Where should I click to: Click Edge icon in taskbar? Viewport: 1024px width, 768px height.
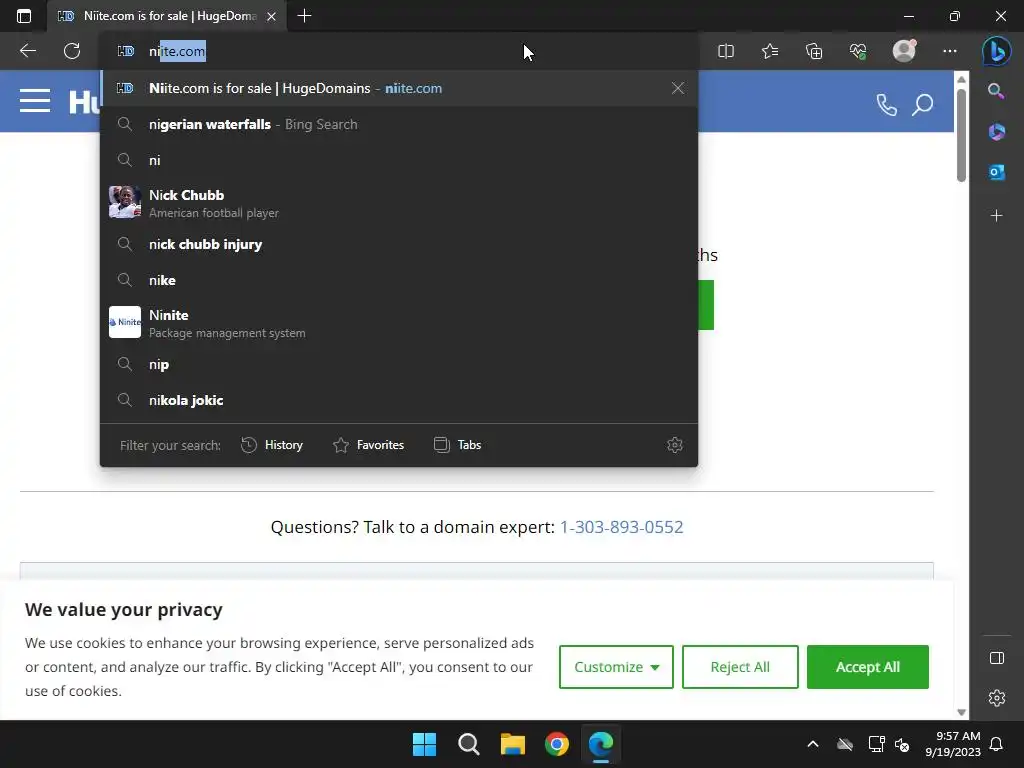tap(601, 744)
